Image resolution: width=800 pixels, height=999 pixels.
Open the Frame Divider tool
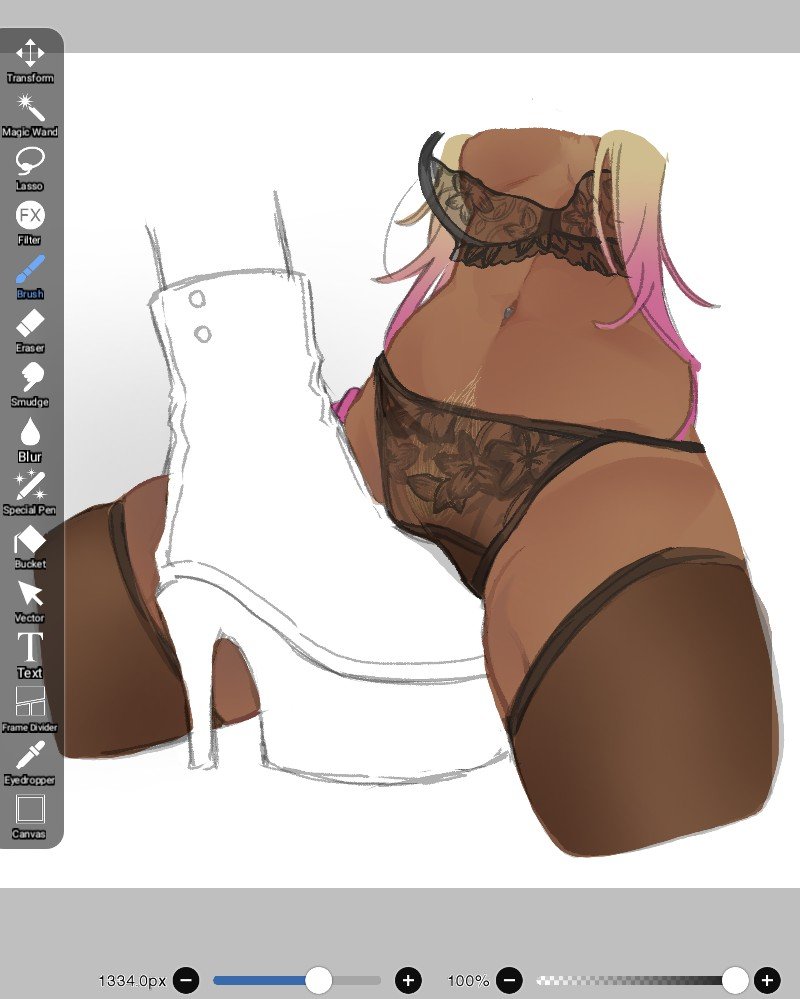[30, 709]
